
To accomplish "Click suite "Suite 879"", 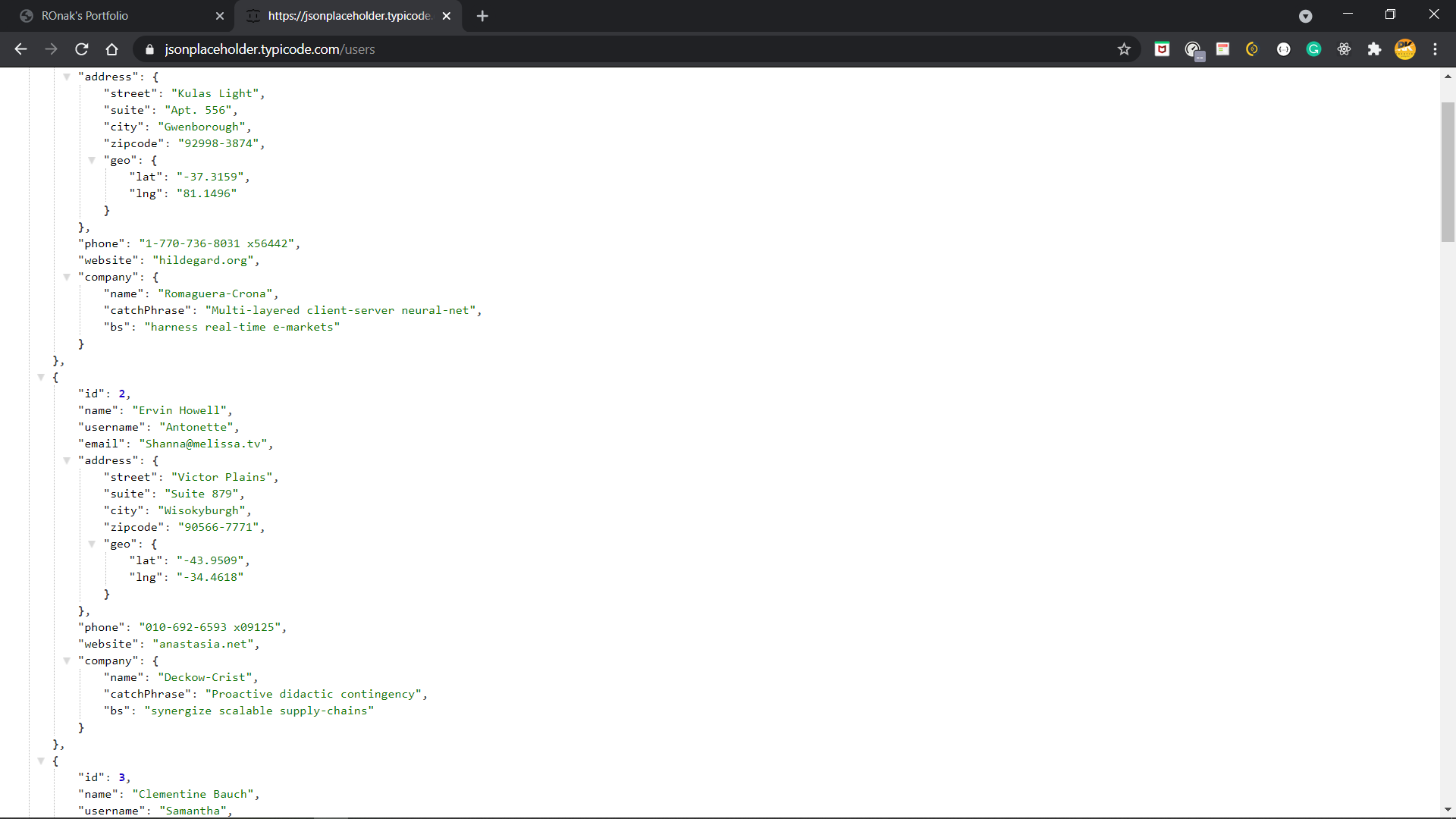I will coord(202,494).
